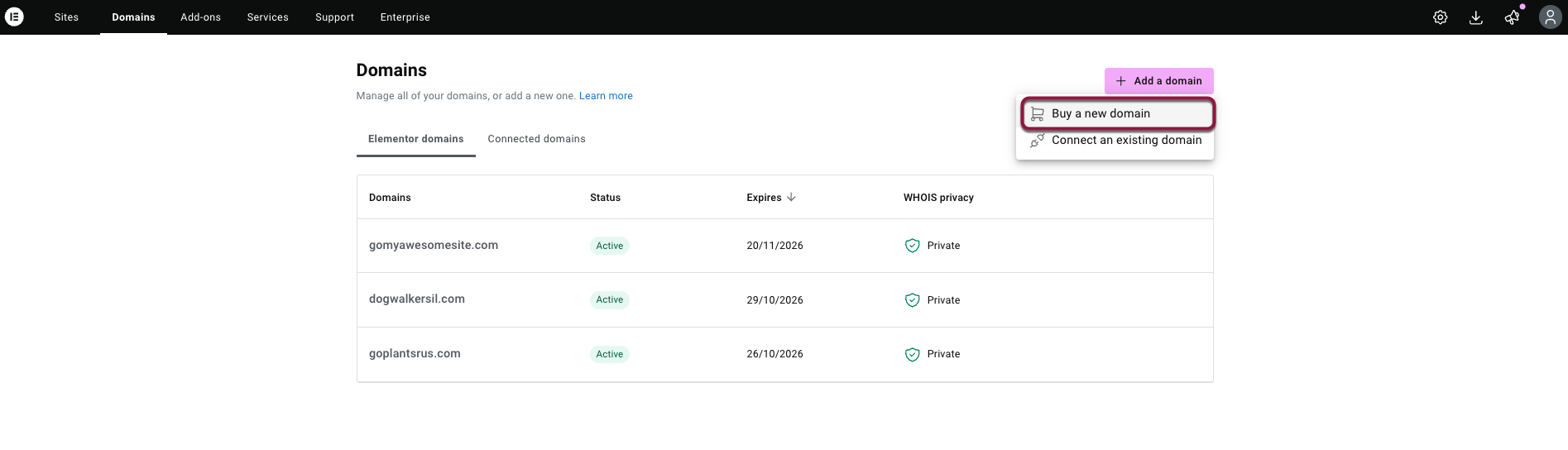
Task: Select the Elementor domains tab
Action: coord(415,139)
